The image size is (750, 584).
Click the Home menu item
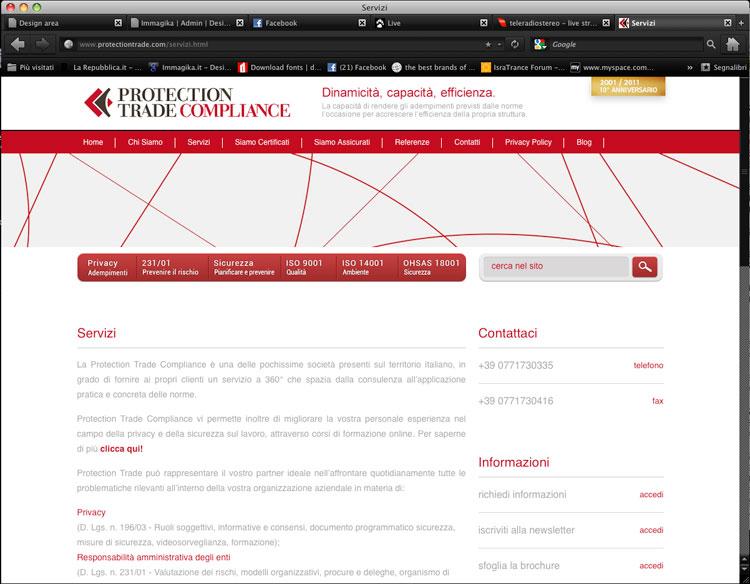click(93, 142)
